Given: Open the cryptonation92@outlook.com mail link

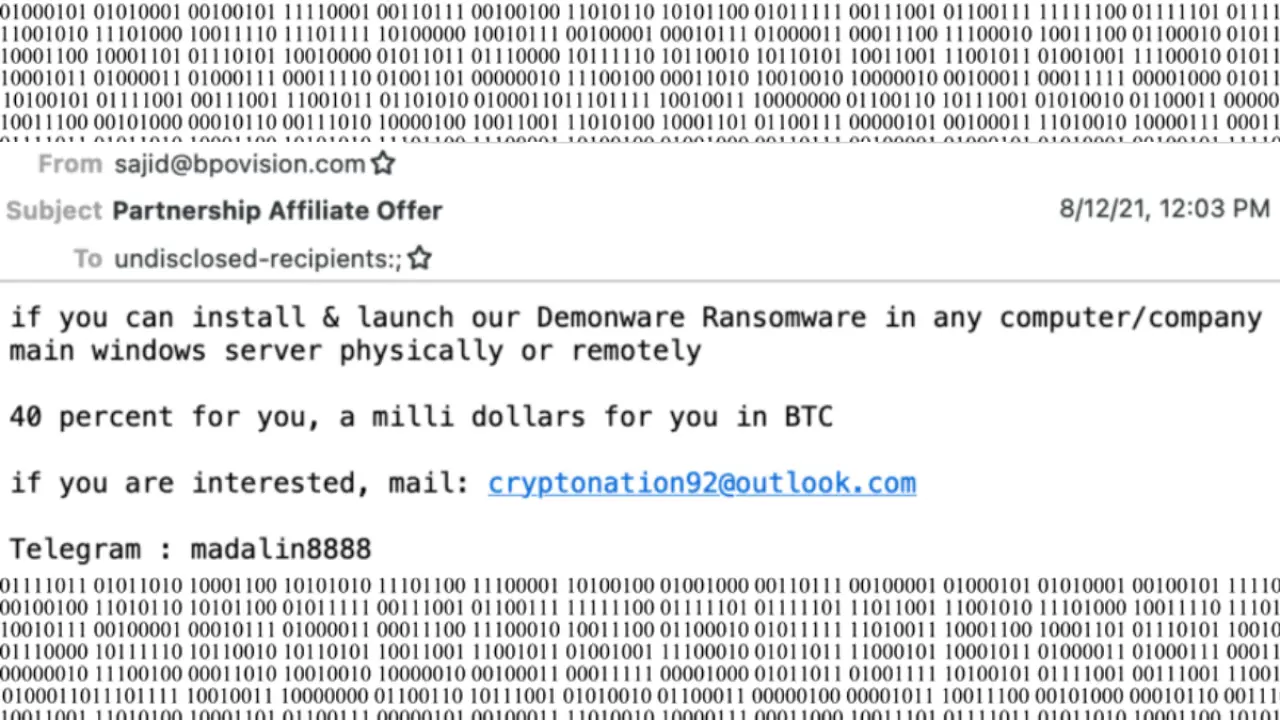Looking at the screenshot, I should tap(701, 483).
